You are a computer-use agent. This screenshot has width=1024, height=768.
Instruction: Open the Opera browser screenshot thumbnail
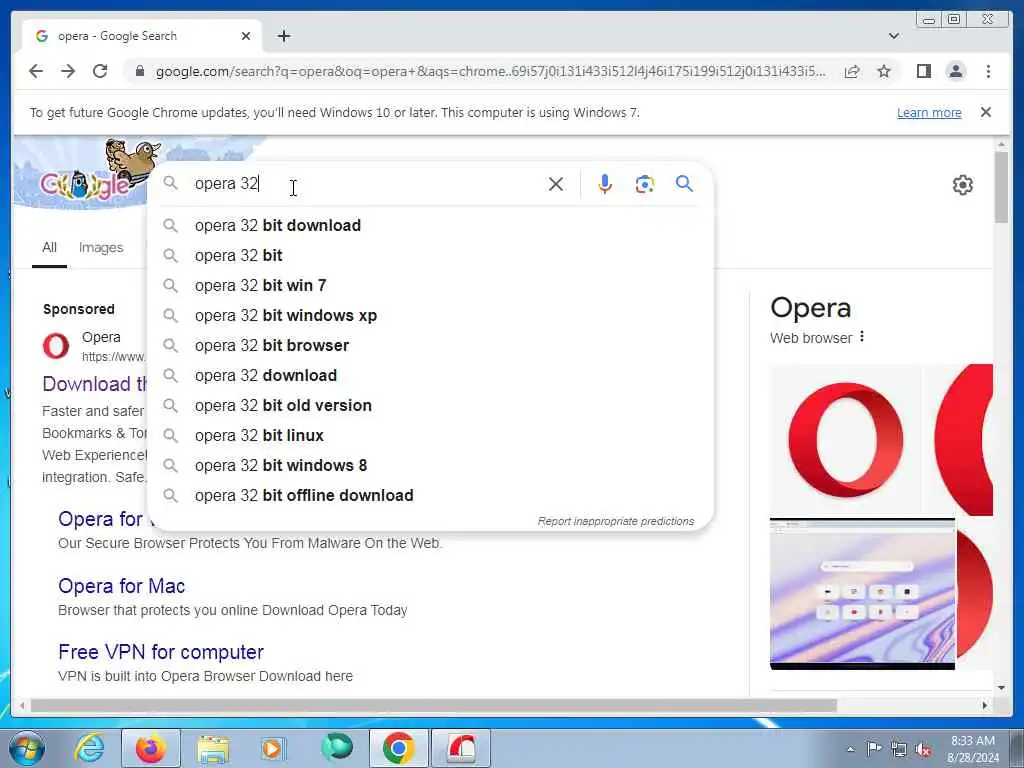click(x=862, y=594)
